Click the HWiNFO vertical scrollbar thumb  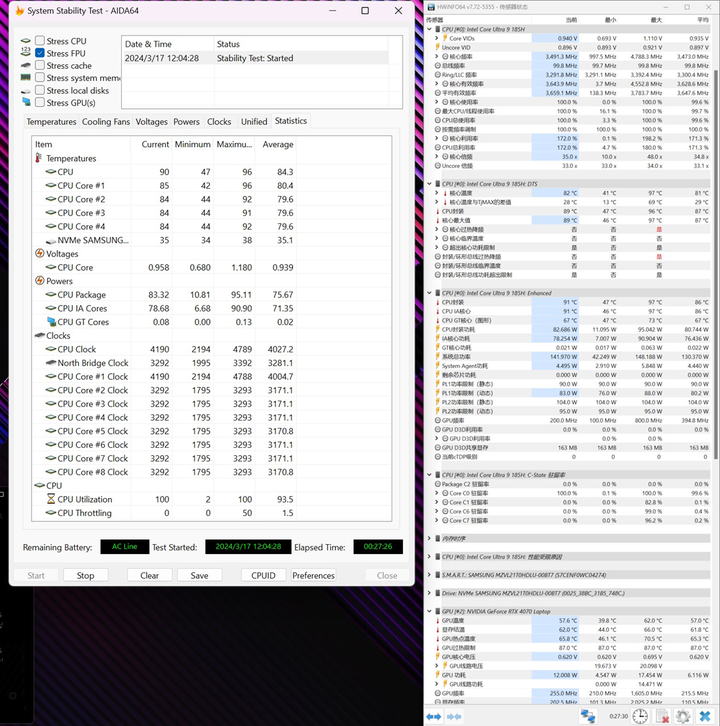click(715, 264)
